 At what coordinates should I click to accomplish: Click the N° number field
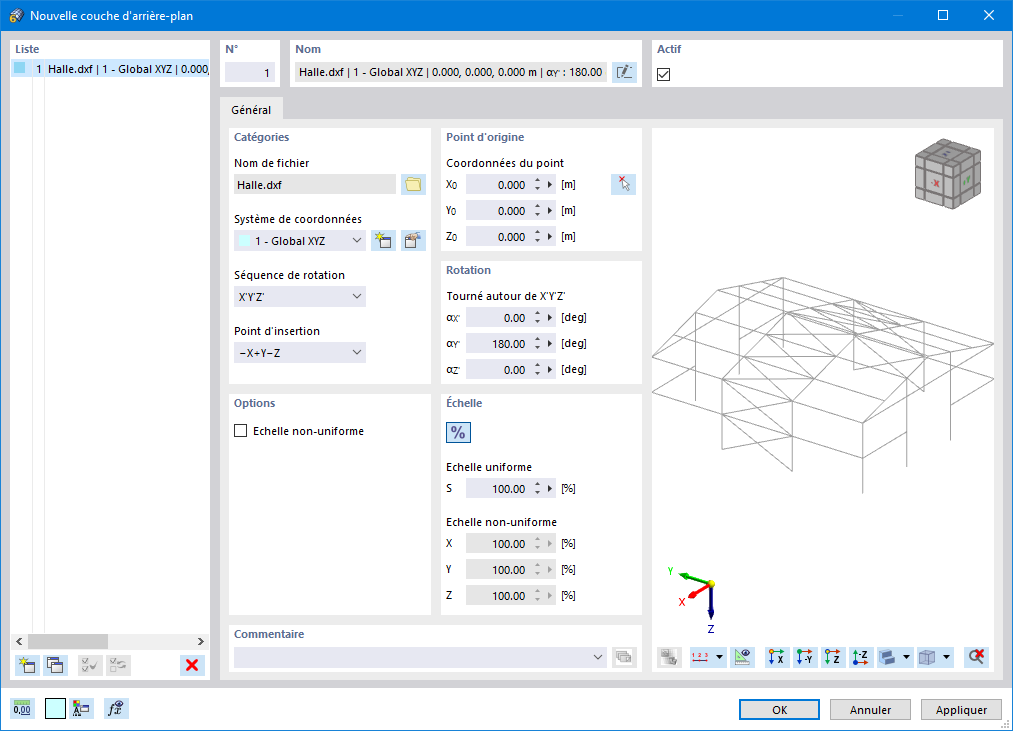tap(250, 72)
